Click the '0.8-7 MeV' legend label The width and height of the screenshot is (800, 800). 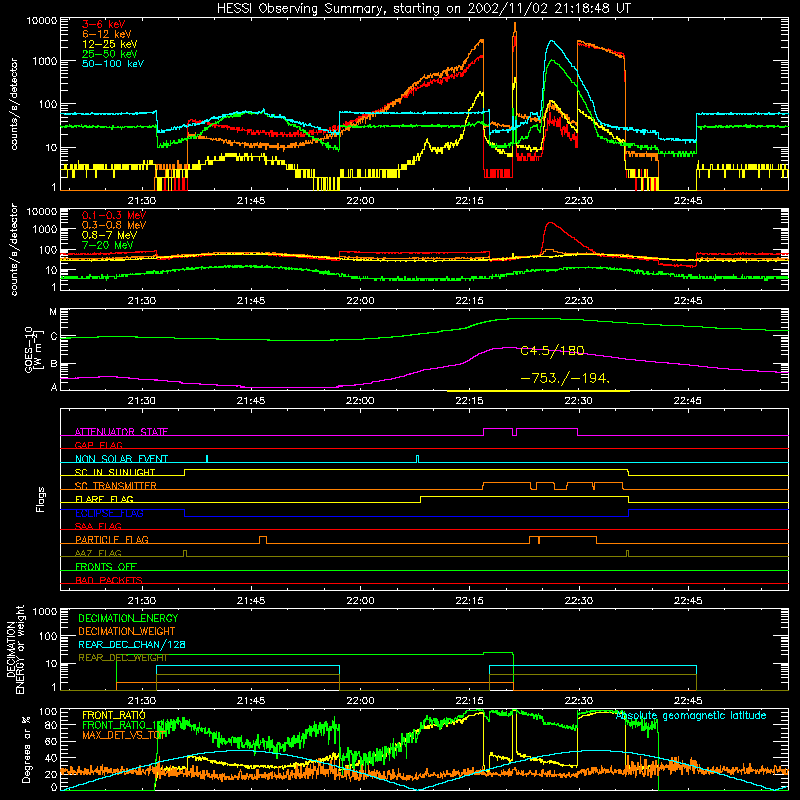click(x=109, y=235)
